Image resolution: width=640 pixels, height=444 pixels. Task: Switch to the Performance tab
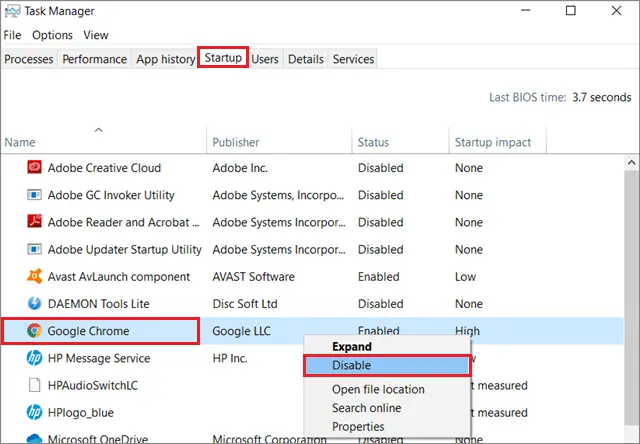pos(94,59)
